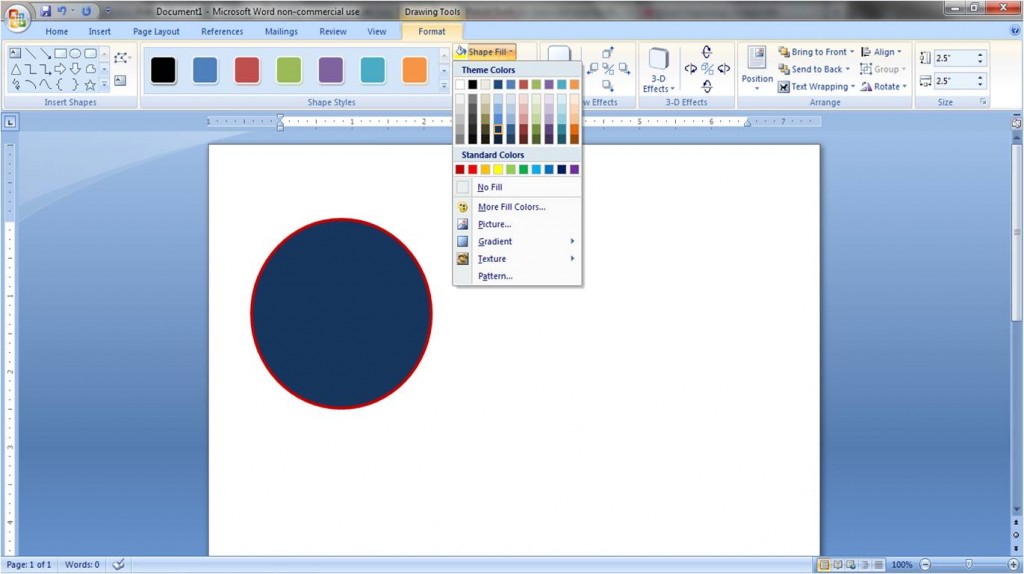1024x574 pixels.
Task: Open the Mailings tab
Action: point(281,31)
